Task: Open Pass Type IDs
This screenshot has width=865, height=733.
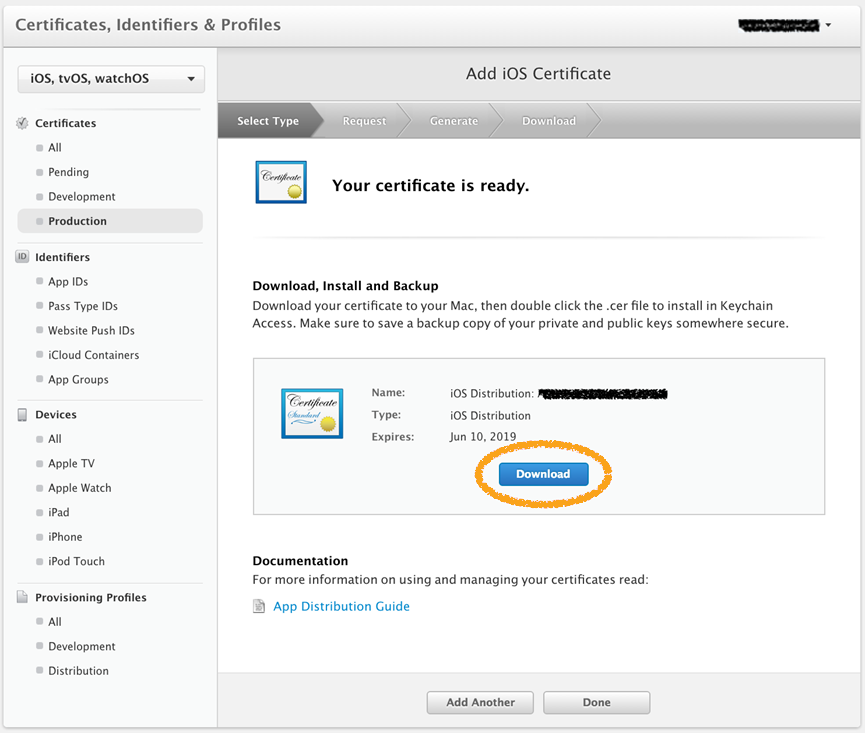Action: click(x=83, y=306)
